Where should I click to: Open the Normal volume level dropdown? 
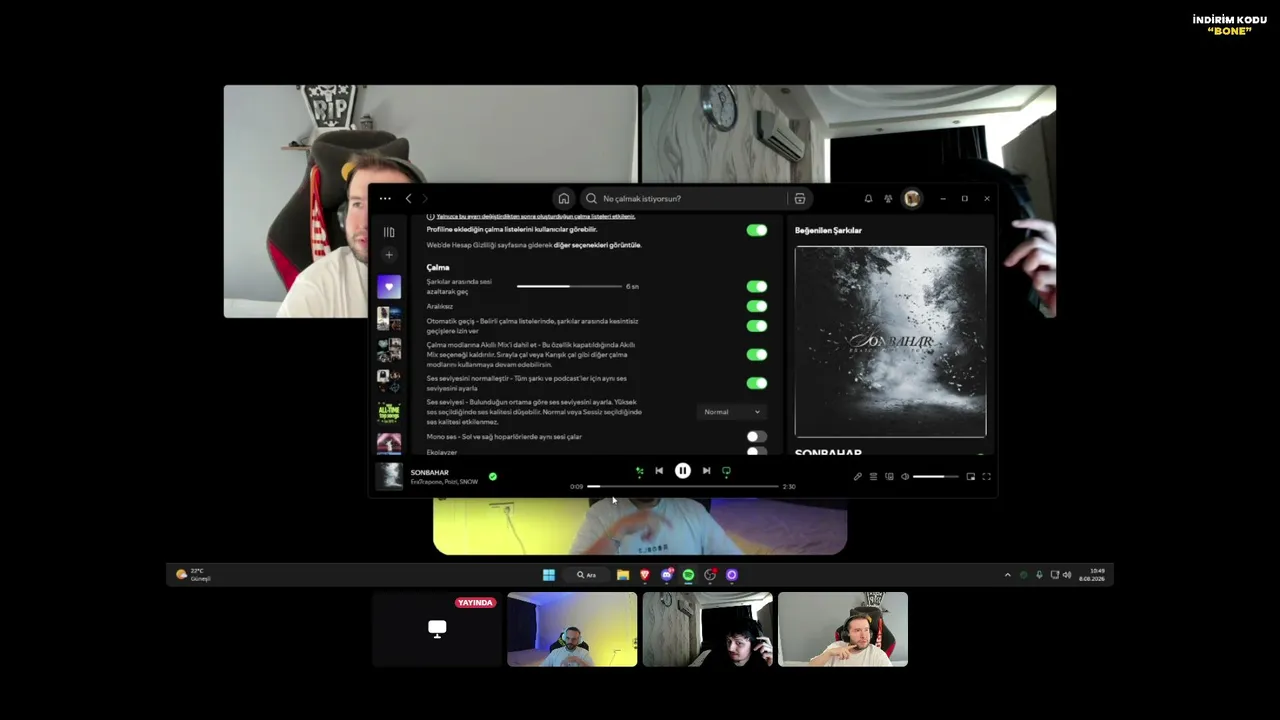pos(732,412)
